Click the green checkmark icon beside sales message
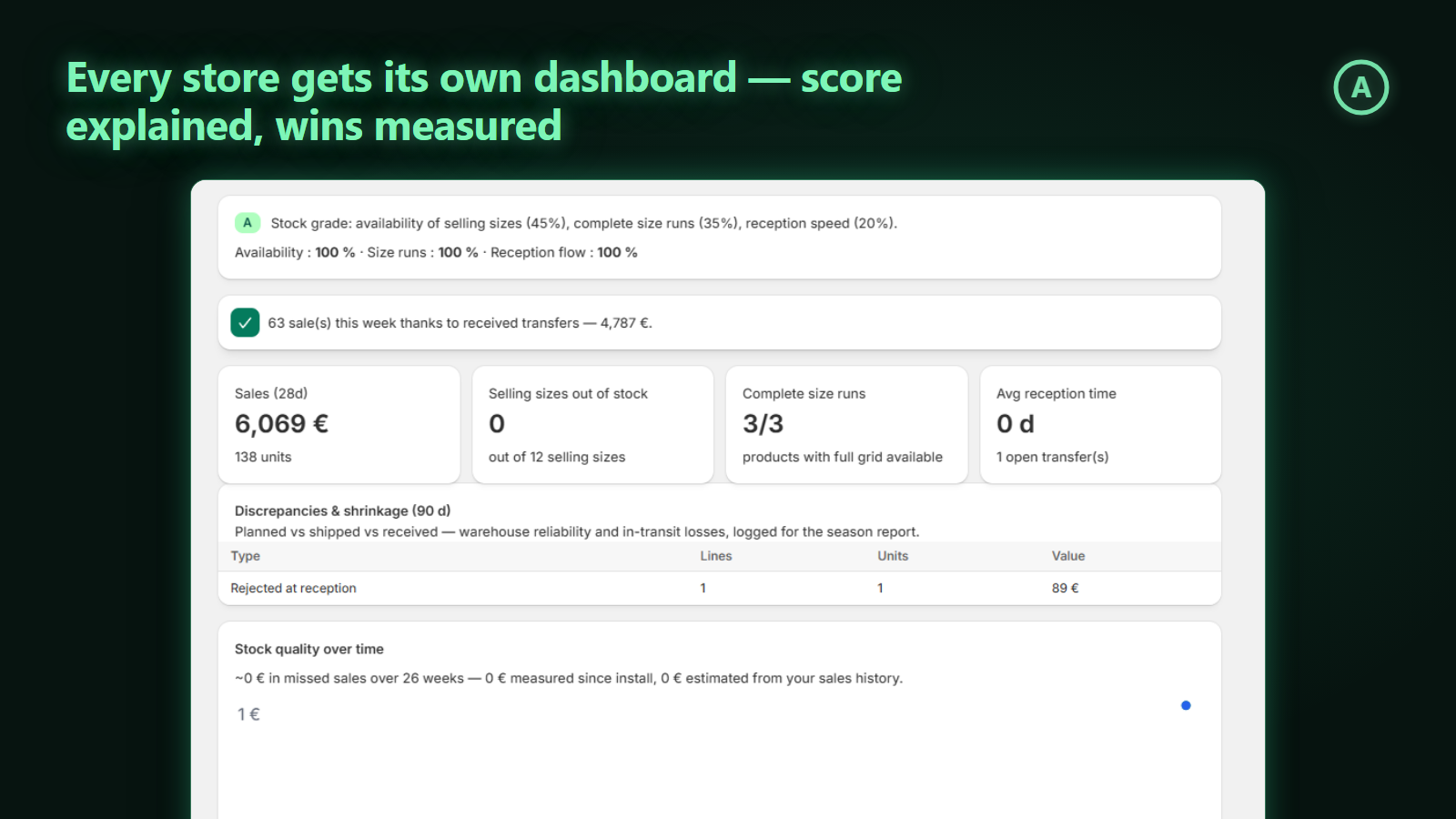The image size is (1456, 819). pyautogui.click(x=245, y=322)
